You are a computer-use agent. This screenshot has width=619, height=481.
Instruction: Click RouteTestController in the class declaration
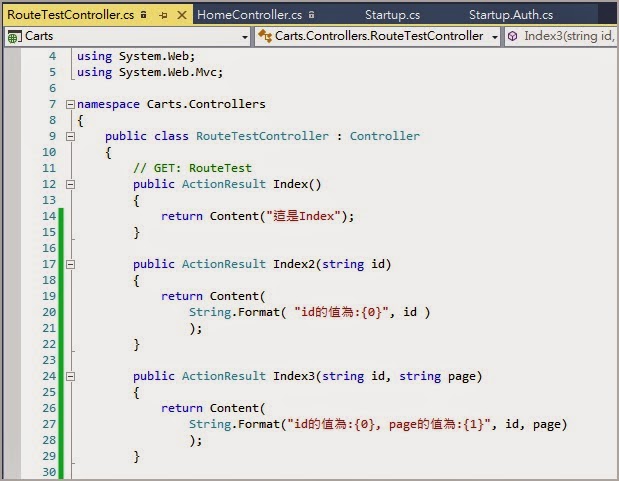pyautogui.click(x=262, y=136)
